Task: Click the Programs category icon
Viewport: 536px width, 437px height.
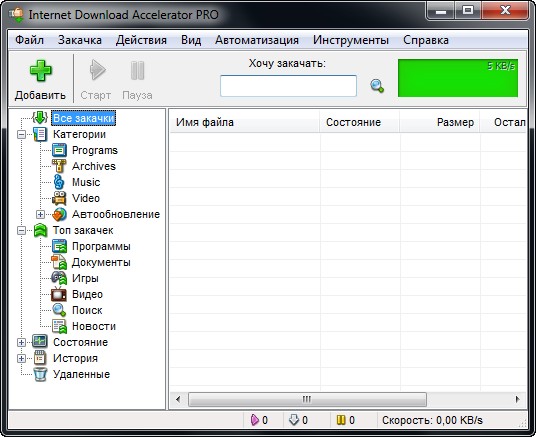Action: (59, 150)
